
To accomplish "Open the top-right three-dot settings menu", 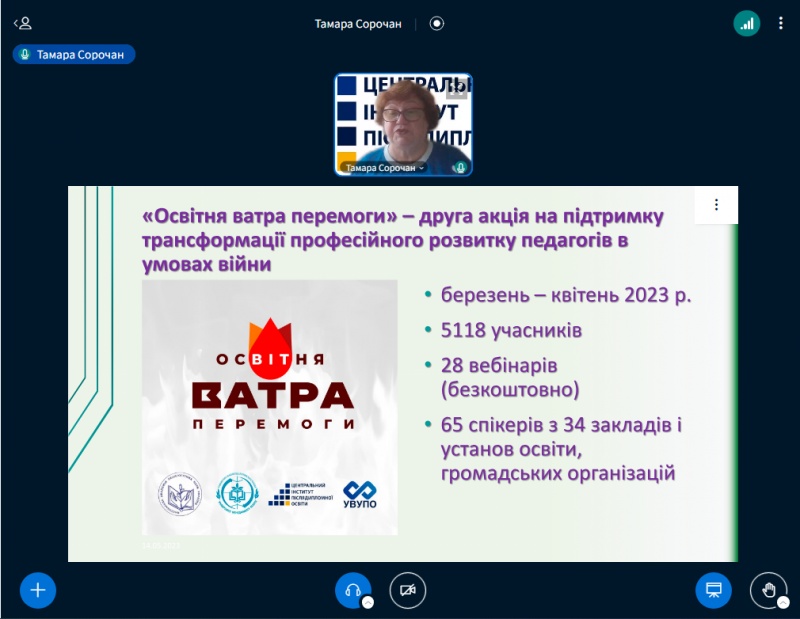I will click(x=781, y=21).
